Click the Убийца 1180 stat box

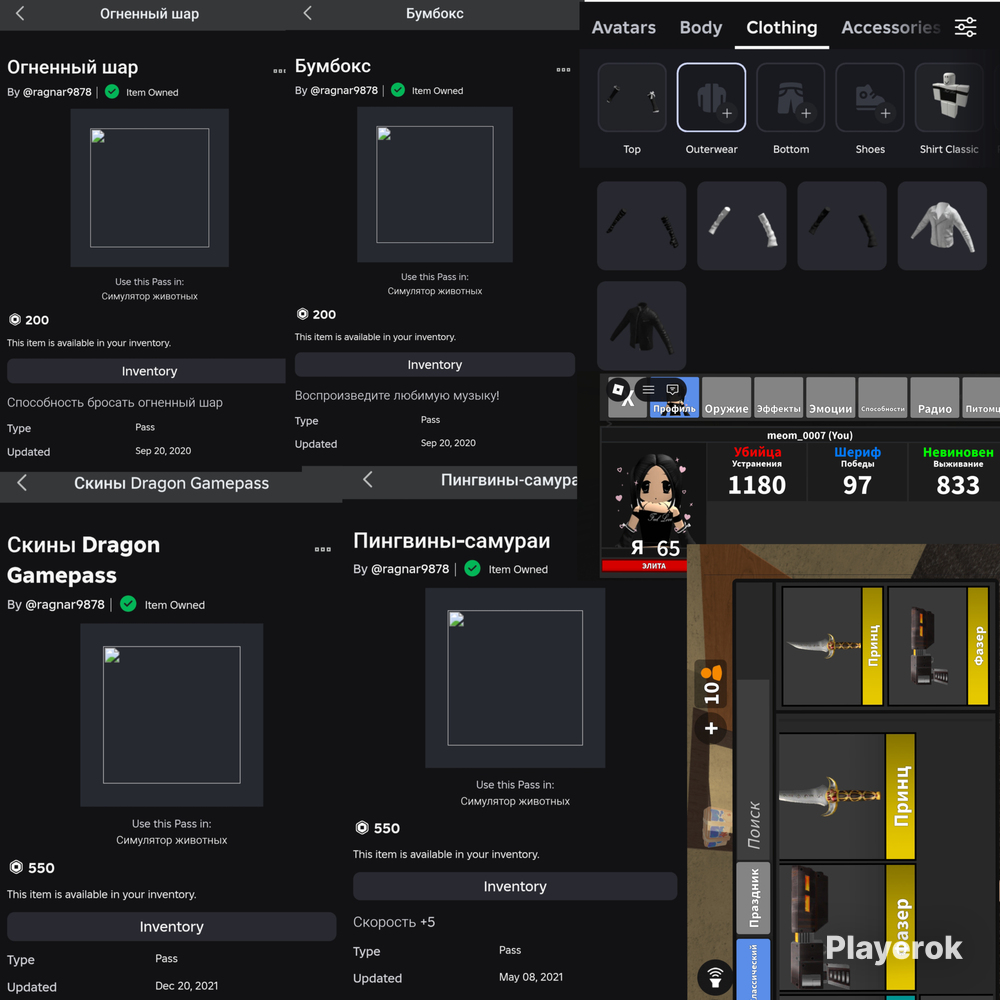click(757, 472)
